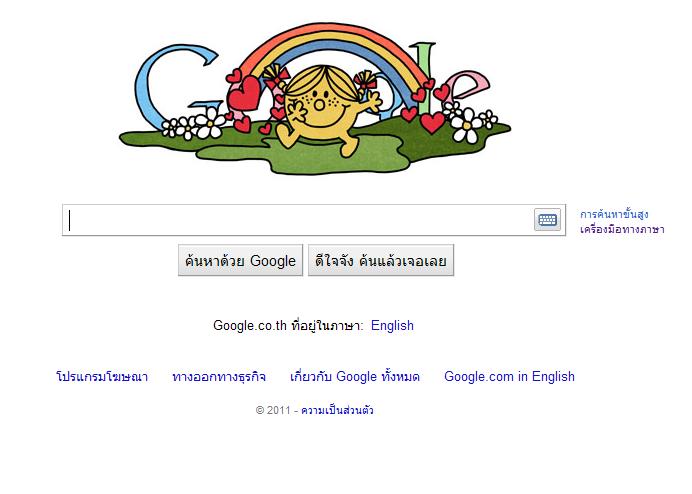Screen dimensions: 692x494
Task: Open the ความเป็นส่วนตัว privacy link
Action: (x=337, y=410)
